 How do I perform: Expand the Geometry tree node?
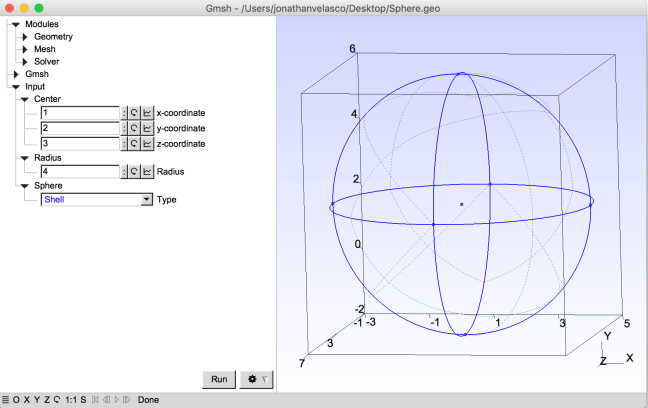point(25,36)
